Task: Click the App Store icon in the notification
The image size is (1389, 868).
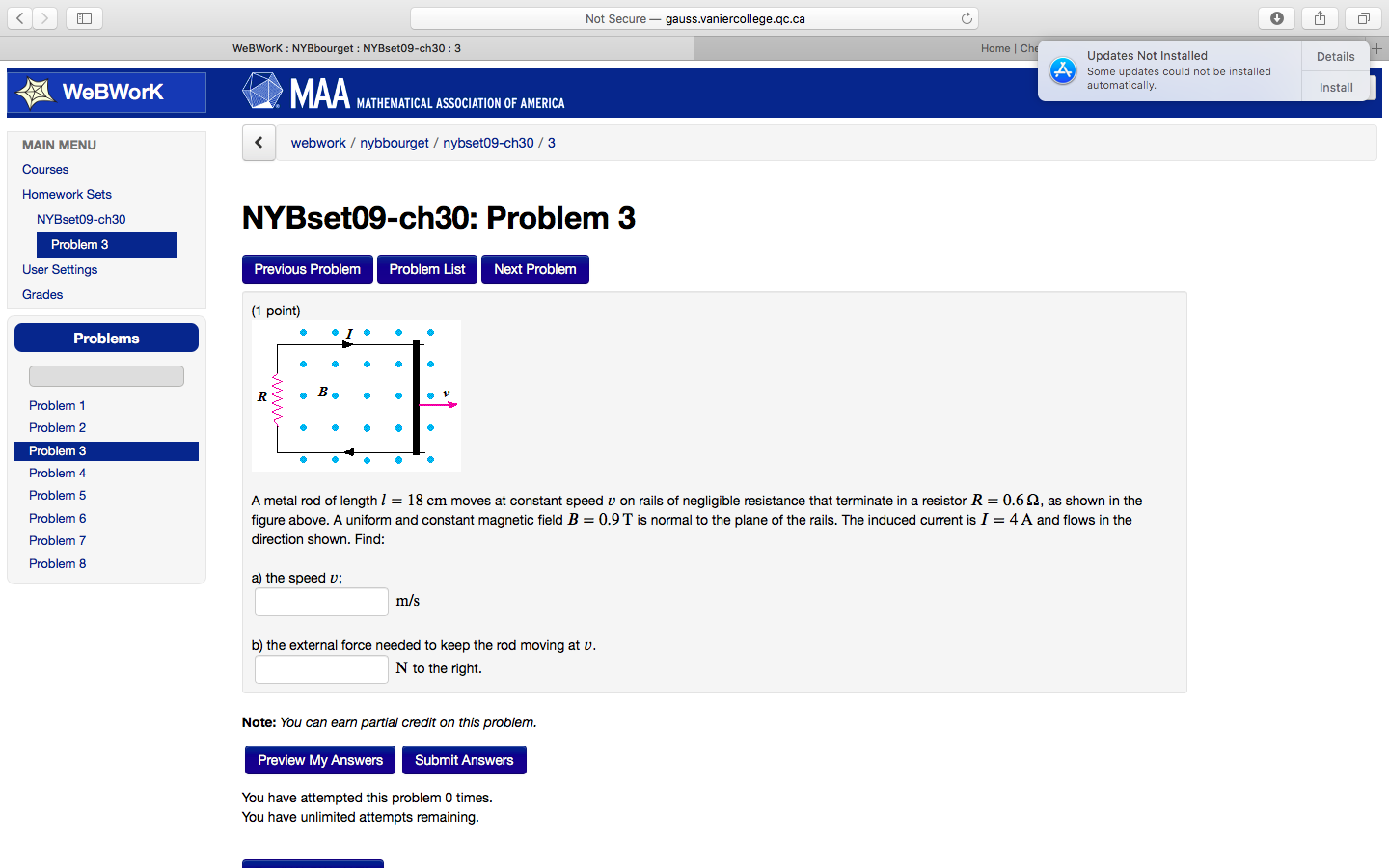Action: [x=1062, y=69]
